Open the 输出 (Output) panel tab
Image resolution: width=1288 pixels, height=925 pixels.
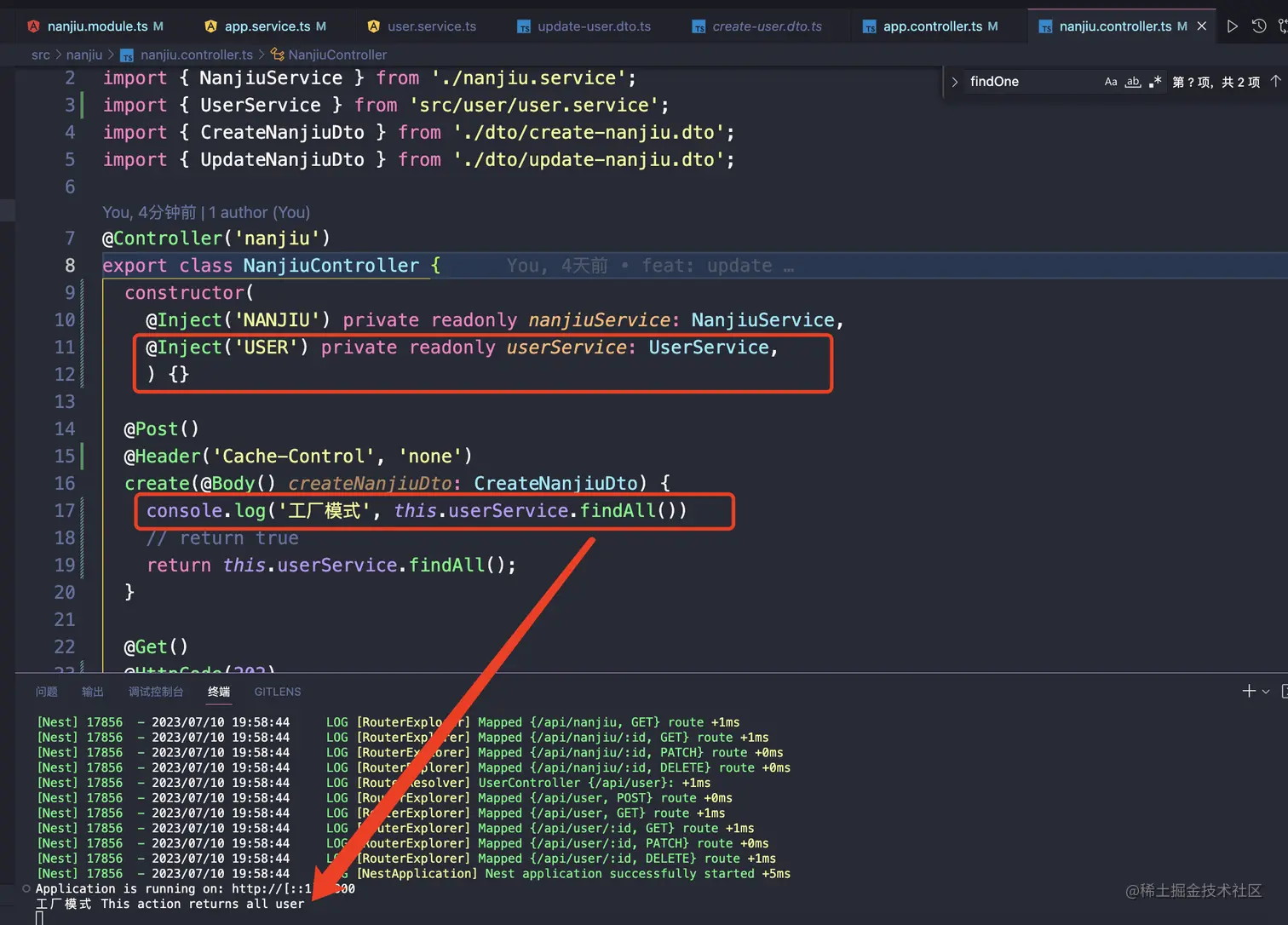click(93, 692)
